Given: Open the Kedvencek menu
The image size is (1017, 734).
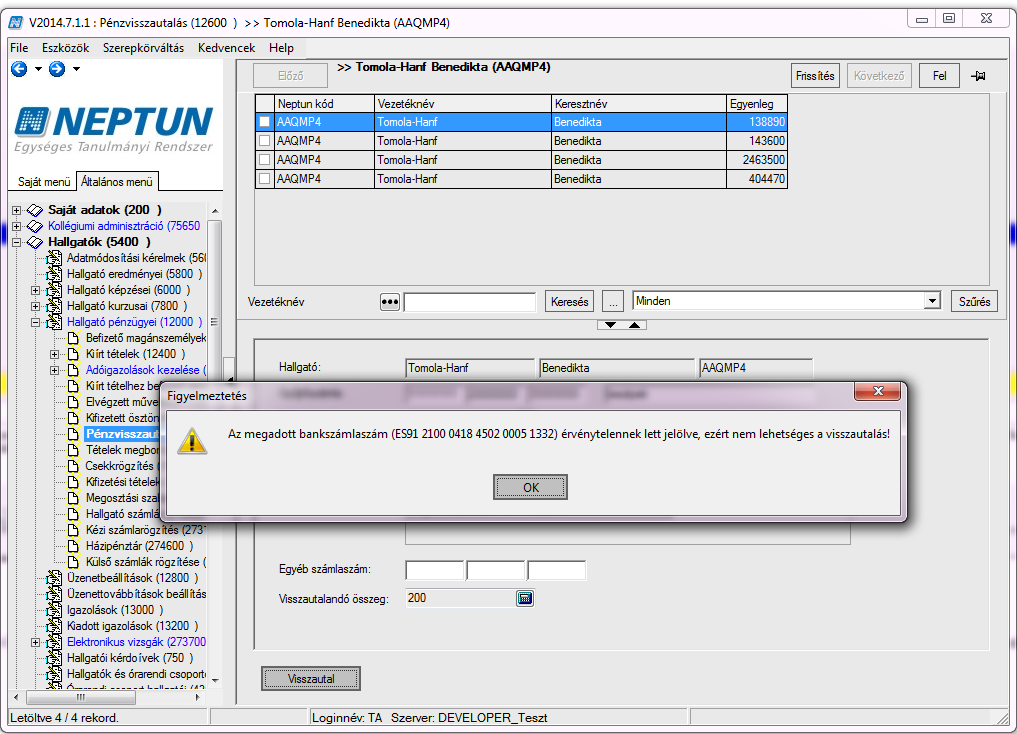Looking at the screenshot, I should (x=226, y=48).
